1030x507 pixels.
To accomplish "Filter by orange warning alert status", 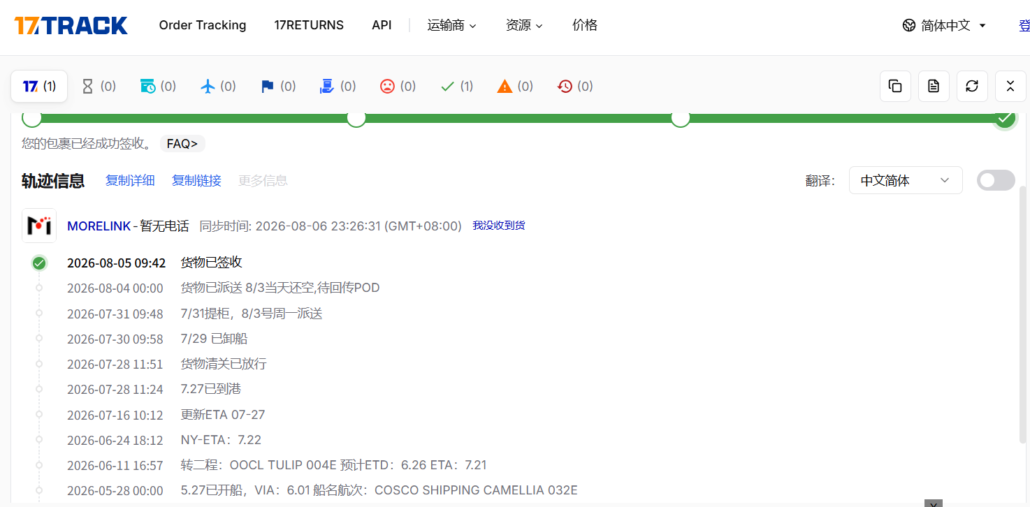I will click(515, 86).
